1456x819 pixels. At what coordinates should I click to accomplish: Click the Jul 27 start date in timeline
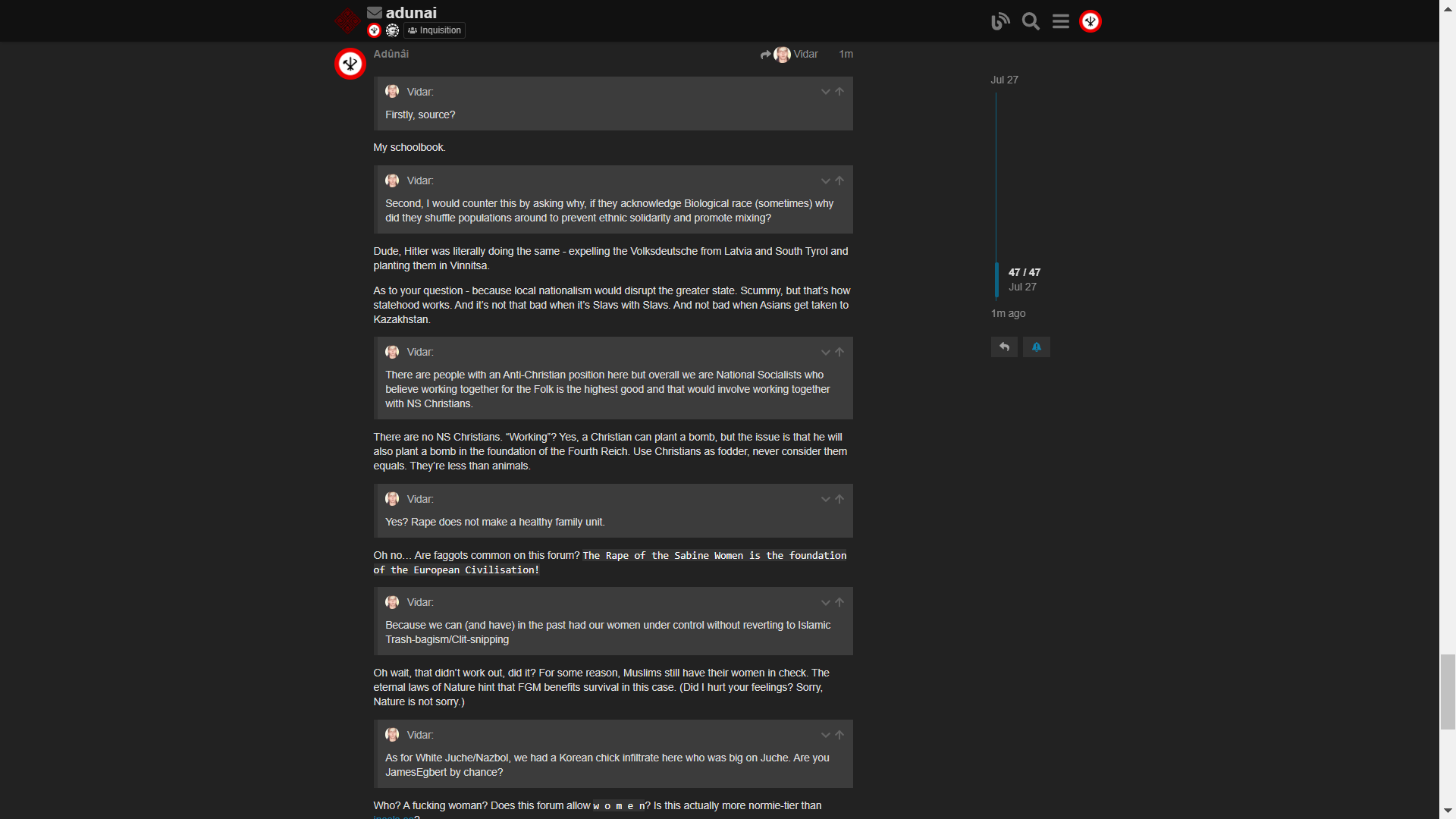(1004, 80)
